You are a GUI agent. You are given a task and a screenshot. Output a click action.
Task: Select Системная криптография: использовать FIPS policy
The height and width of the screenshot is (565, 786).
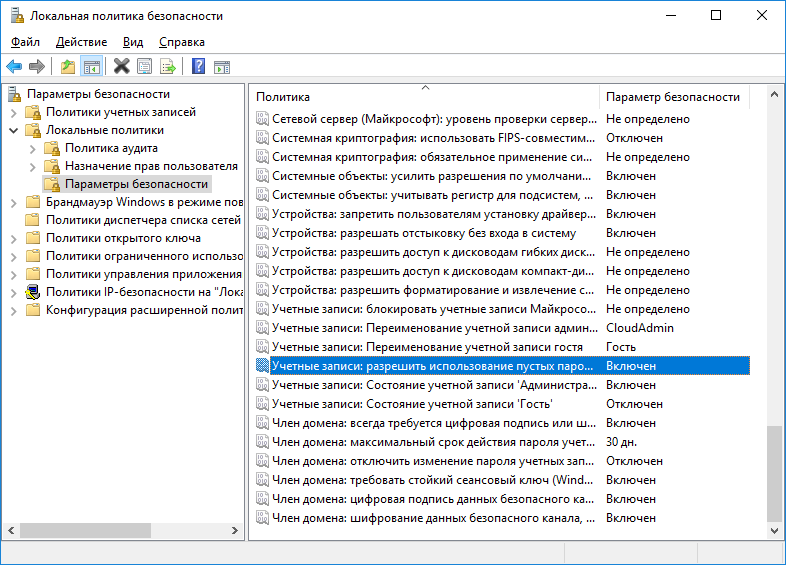tap(502, 138)
